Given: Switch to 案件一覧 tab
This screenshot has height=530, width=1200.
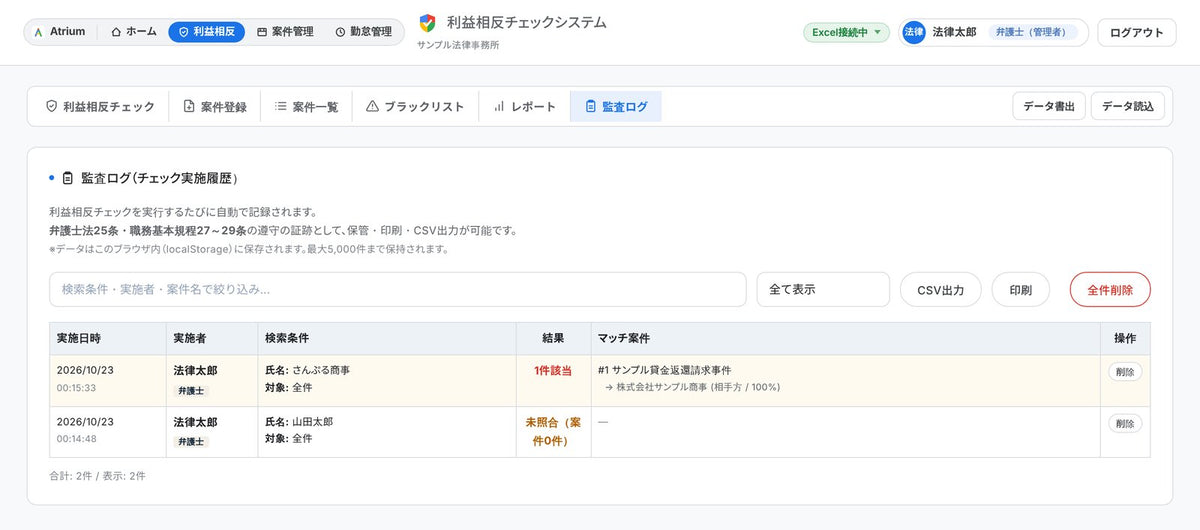Looking at the screenshot, I should pos(307,106).
